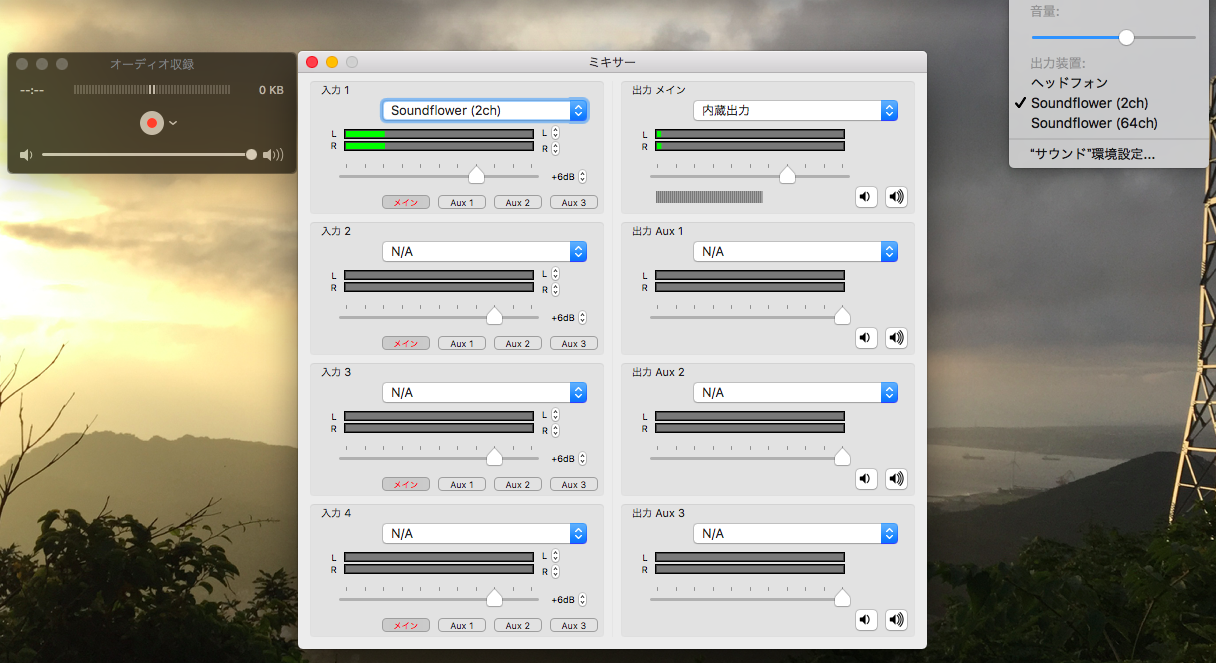Image resolution: width=1216 pixels, height=663 pixels.
Task: Toggle Aux 1 routing for 入力 1
Action: pyautogui.click(x=462, y=202)
